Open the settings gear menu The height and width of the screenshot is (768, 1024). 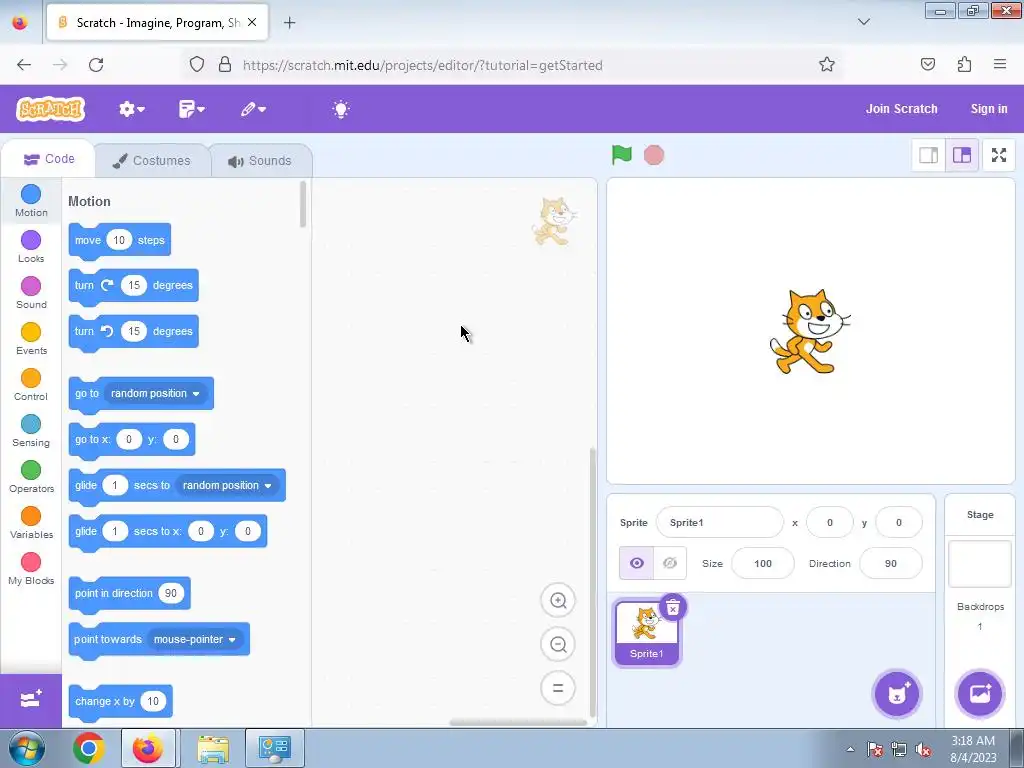tap(131, 109)
